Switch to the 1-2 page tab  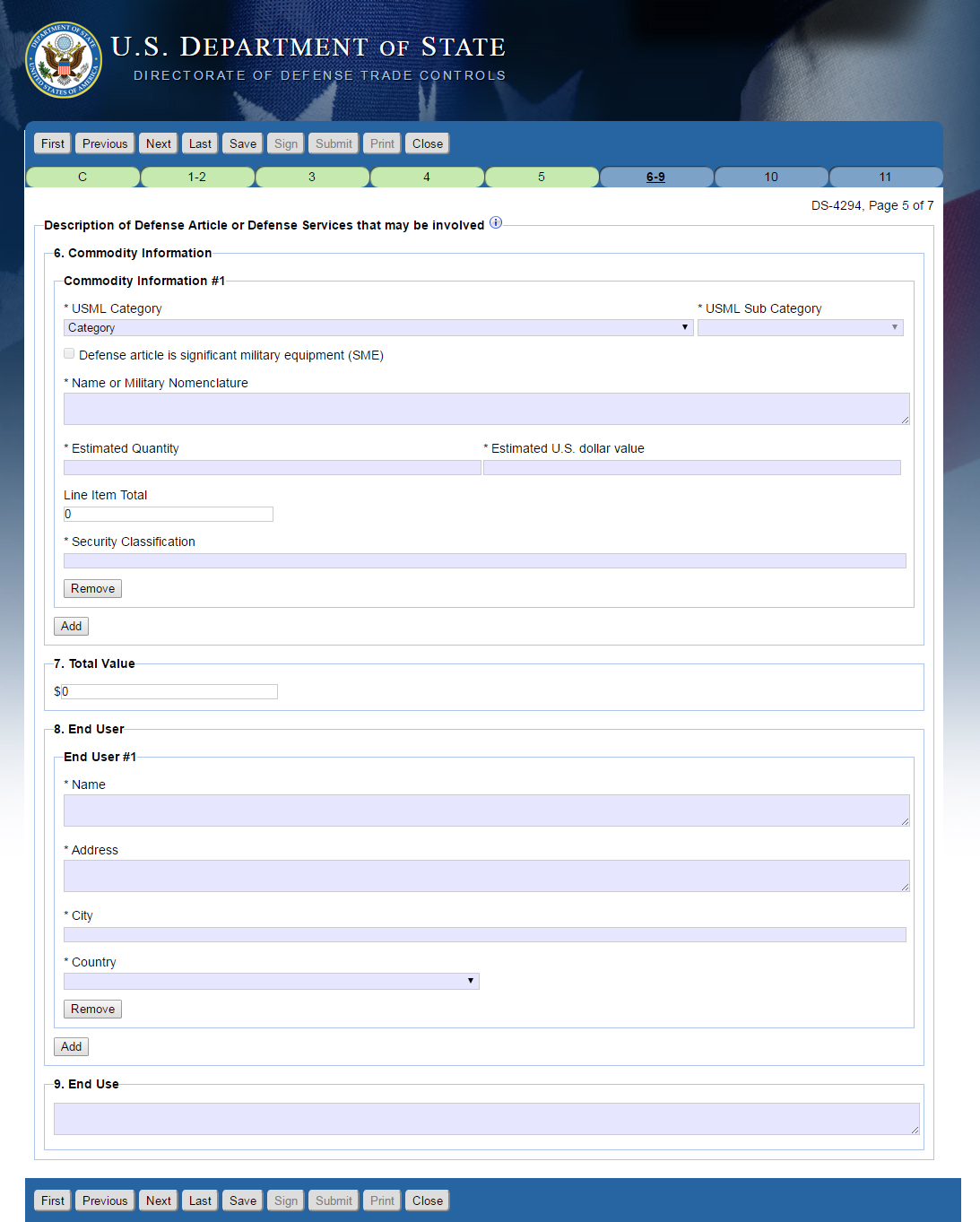pos(197,178)
